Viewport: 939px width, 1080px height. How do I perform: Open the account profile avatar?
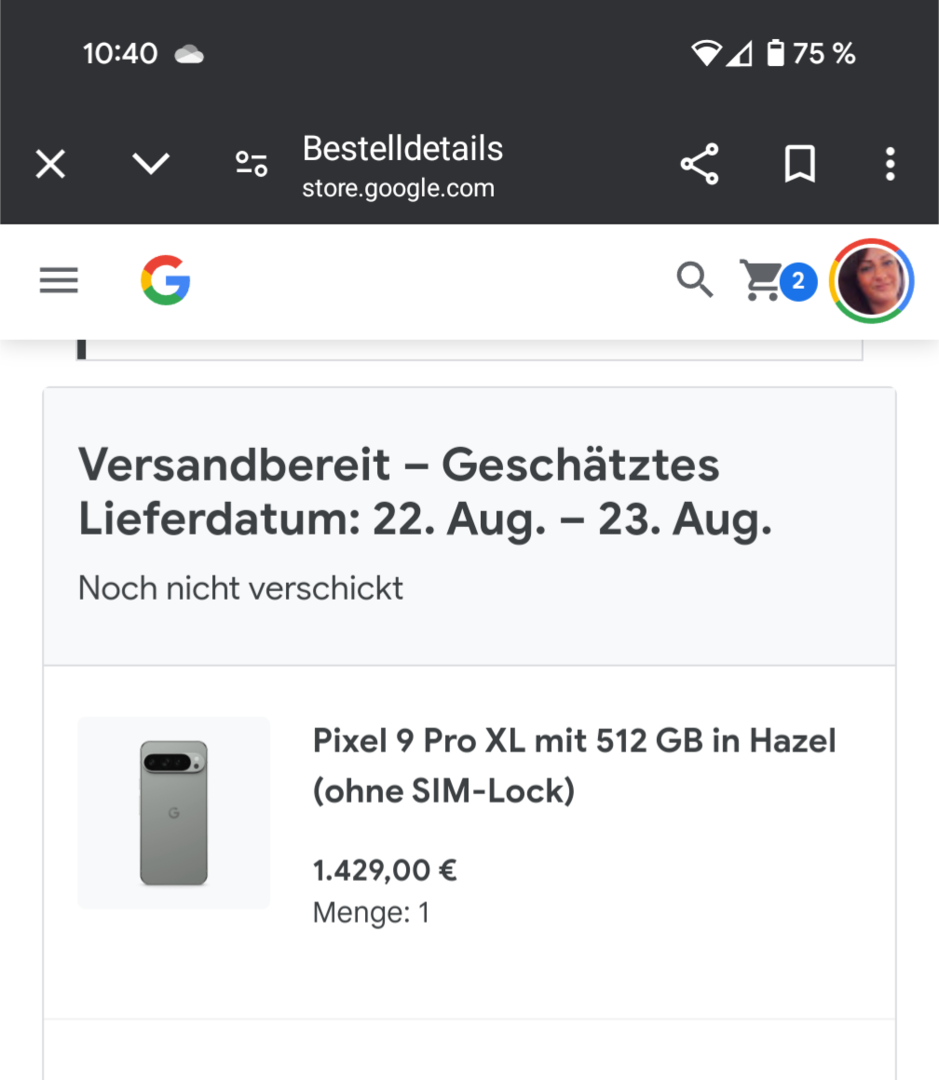pos(872,281)
